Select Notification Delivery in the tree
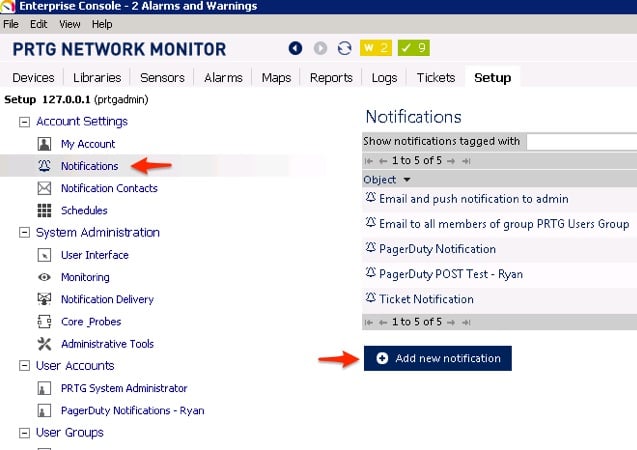This screenshot has width=637, height=450. (107, 299)
